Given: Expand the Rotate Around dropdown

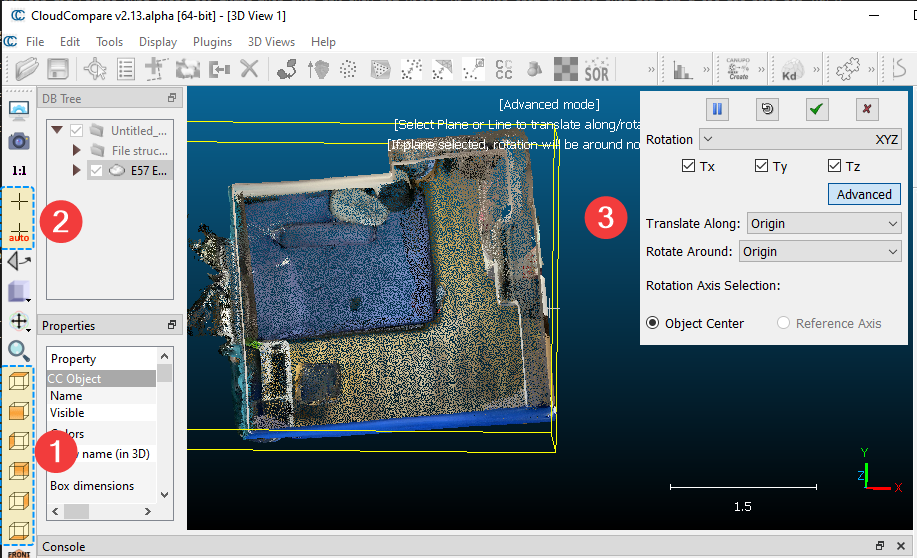Looking at the screenshot, I should [x=820, y=252].
